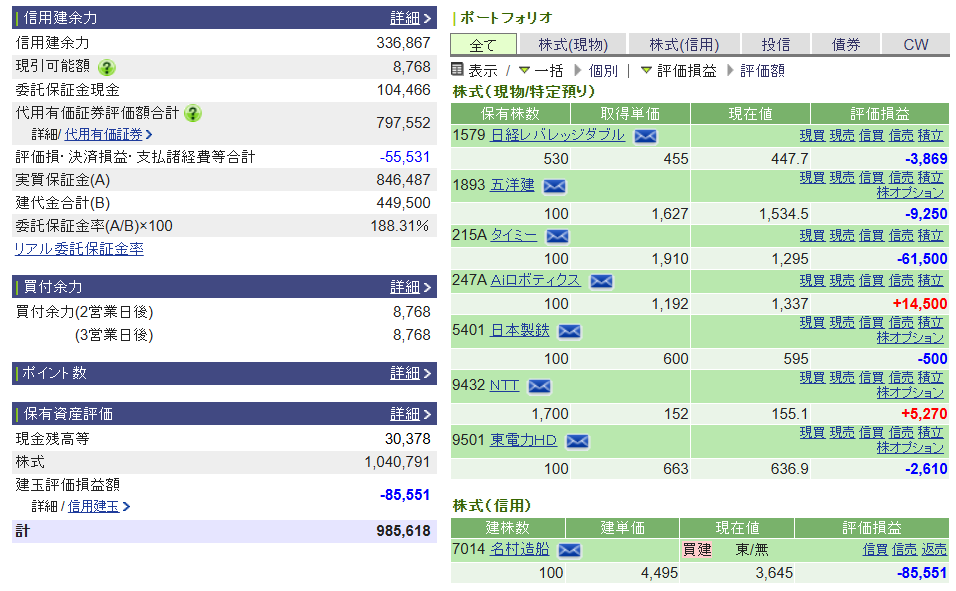The image size is (956, 591).
Task: Click the envelope icon beside NTT
Action: click(539, 386)
